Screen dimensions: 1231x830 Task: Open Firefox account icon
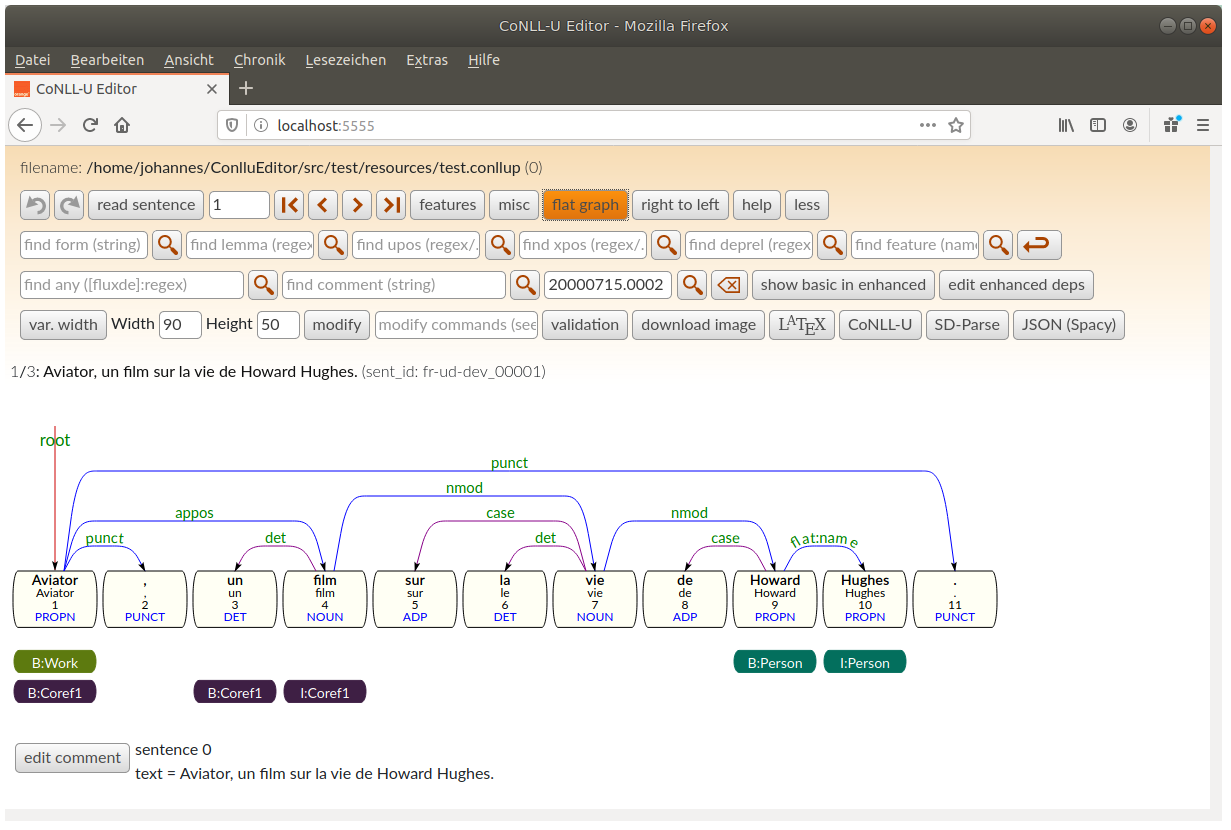1130,125
